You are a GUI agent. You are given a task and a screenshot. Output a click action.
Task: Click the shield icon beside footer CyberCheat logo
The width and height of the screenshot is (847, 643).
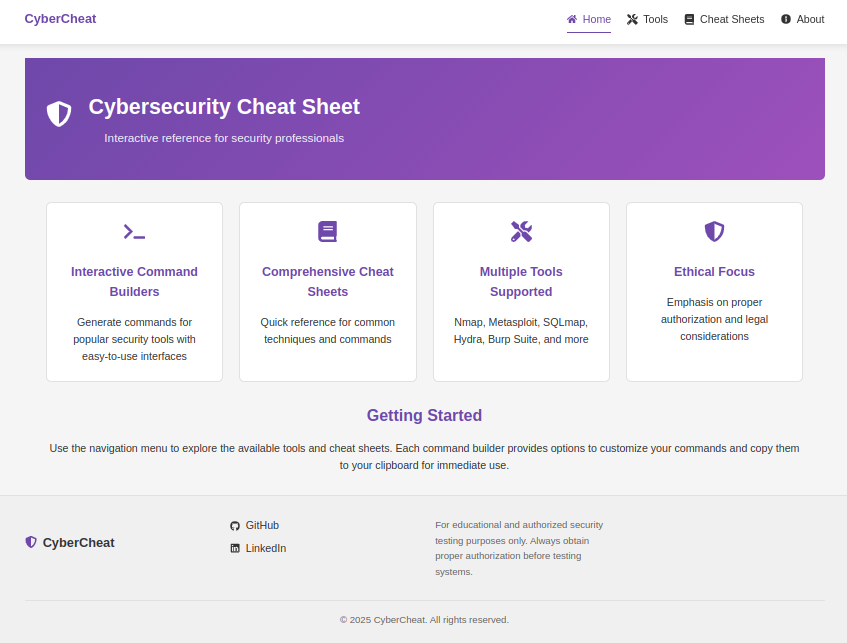[x=31, y=542]
